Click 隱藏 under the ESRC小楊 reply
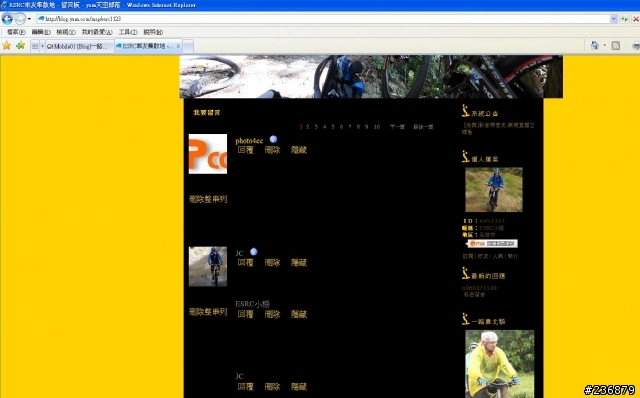This screenshot has width=640, height=398. (x=299, y=314)
